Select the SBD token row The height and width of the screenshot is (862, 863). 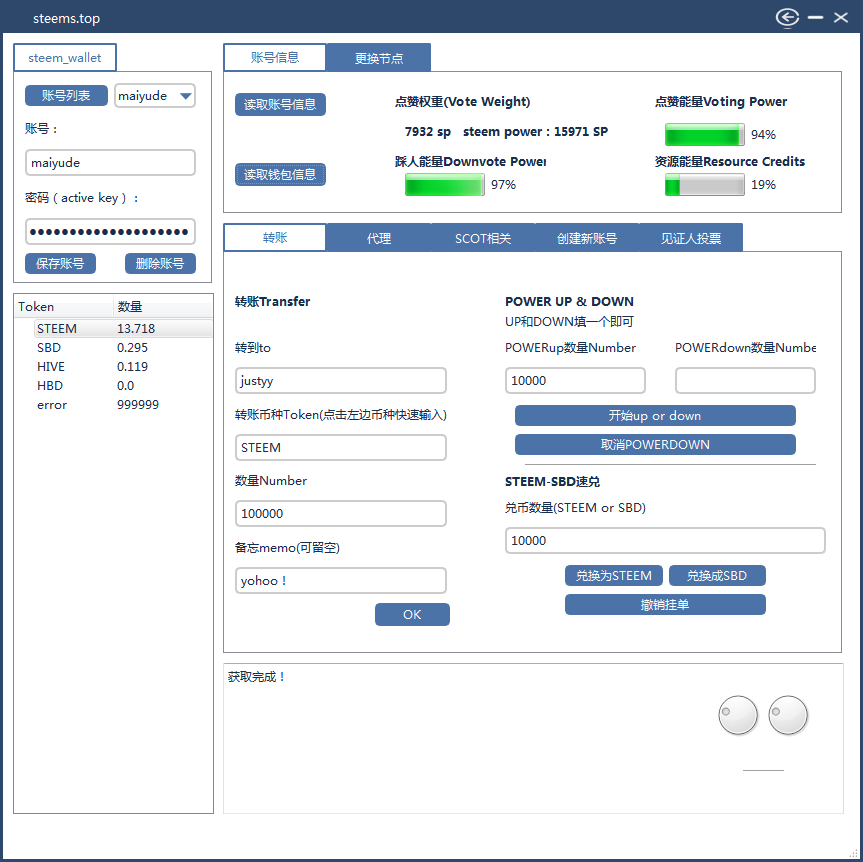pyautogui.click(x=123, y=348)
